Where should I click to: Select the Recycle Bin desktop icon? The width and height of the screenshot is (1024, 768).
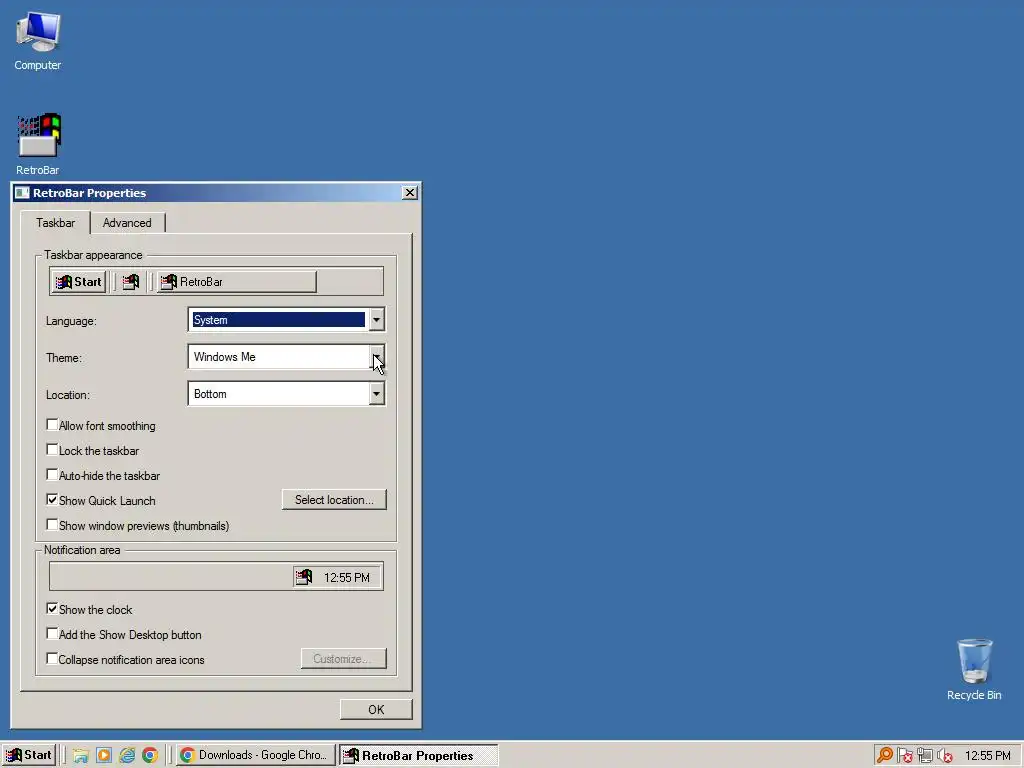974,670
